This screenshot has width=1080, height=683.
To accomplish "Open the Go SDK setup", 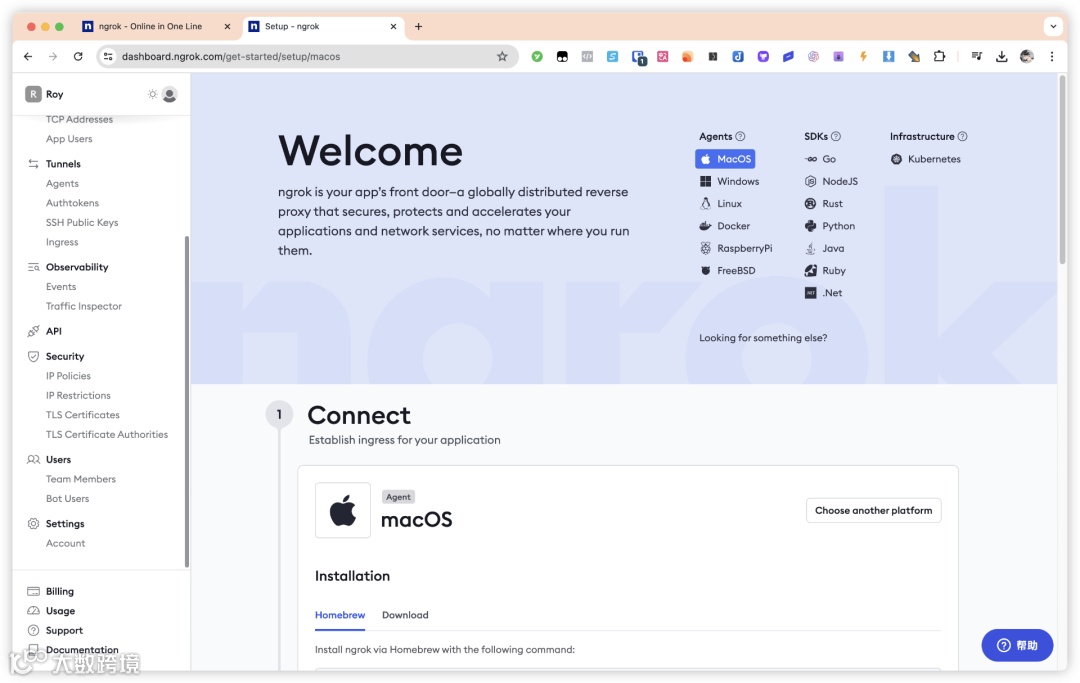I will [820, 159].
